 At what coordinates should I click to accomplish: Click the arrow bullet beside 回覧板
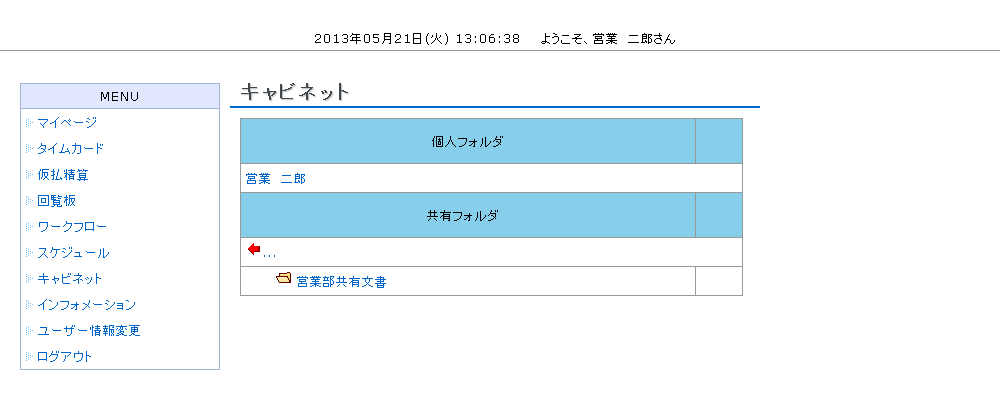[29, 201]
